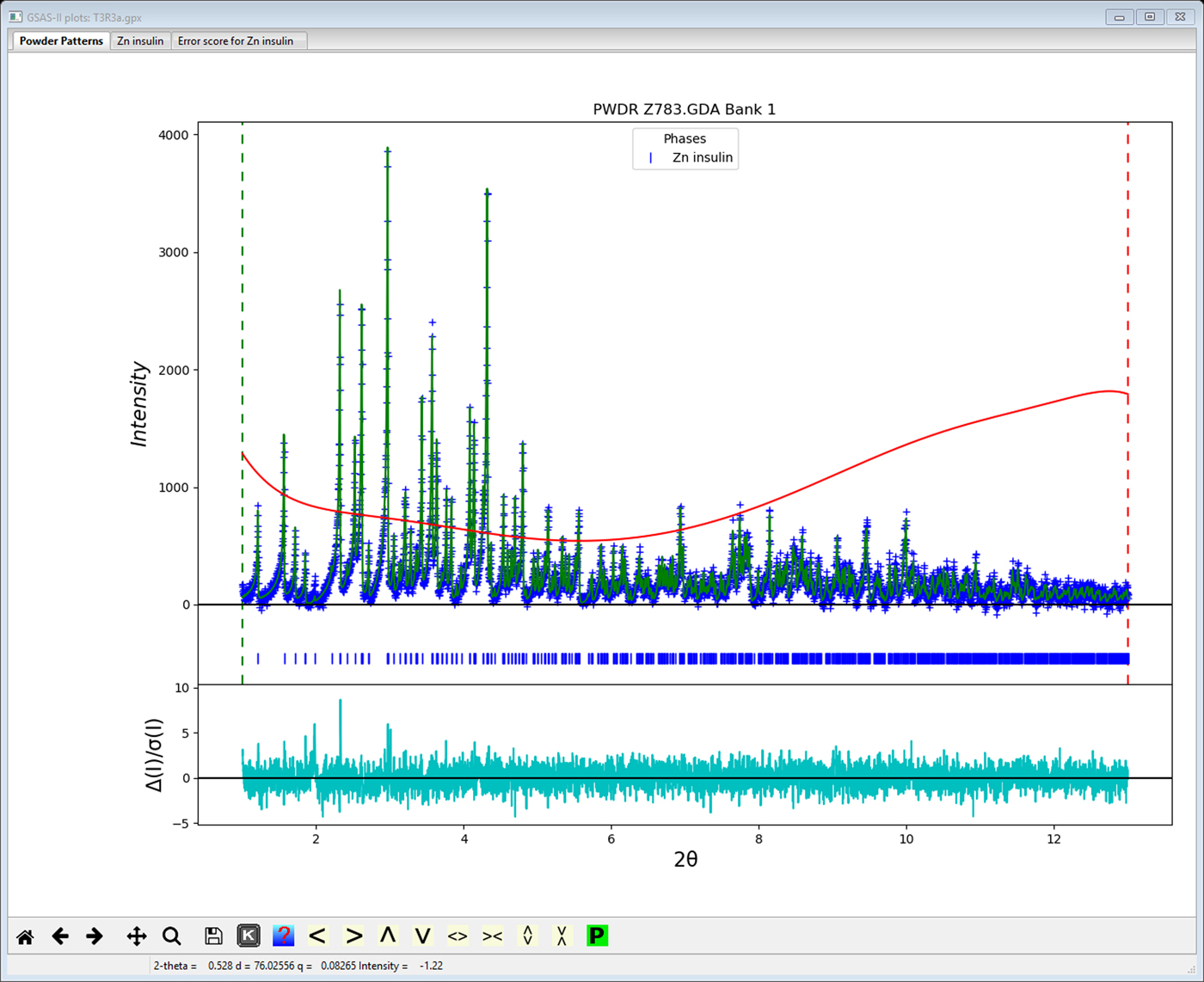Shift the plot up with the ^ icon
1204x982 pixels.
pyautogui.click(x=388, y=936)
